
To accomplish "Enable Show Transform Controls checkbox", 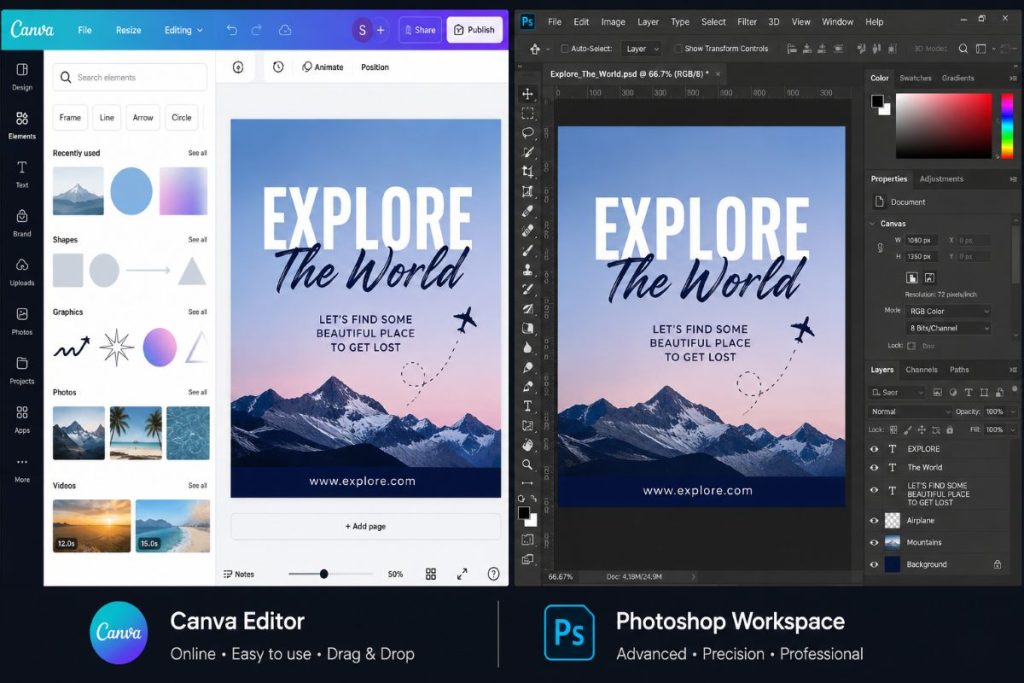I will point(678,48).
